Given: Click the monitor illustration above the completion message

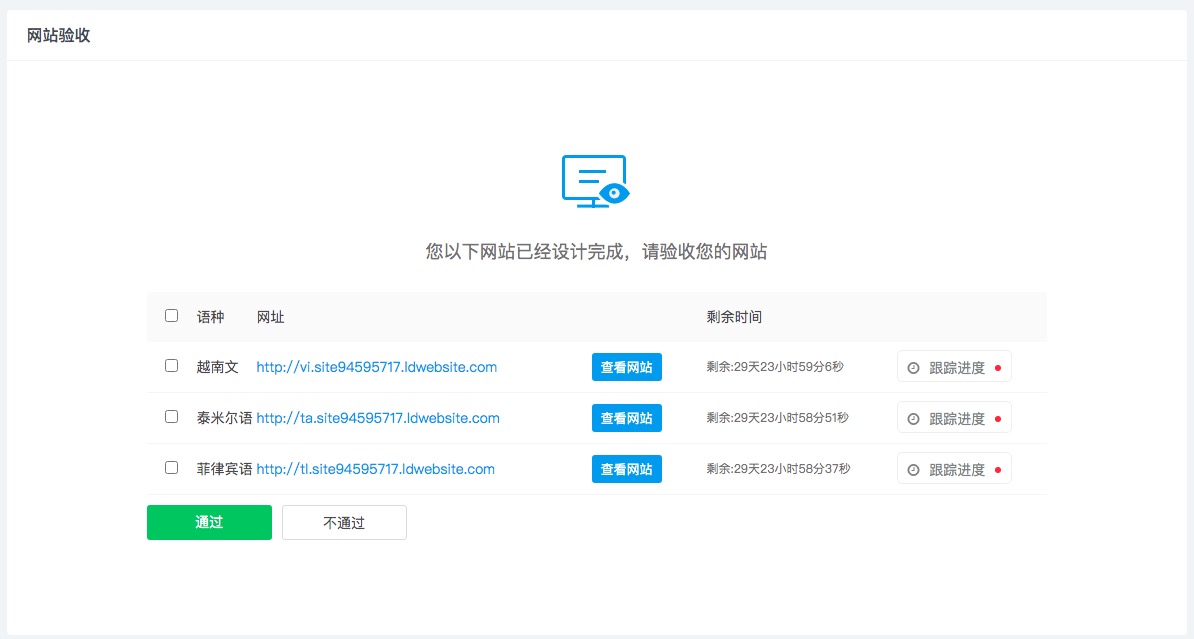Looking at the screenshot, I should pos(594,178).
